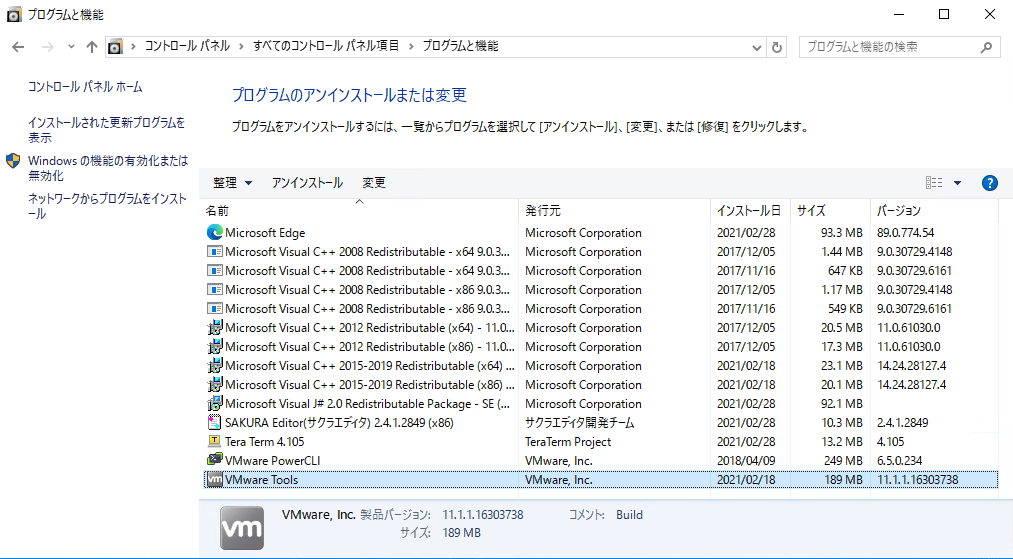Open help with the blue question mark
The height and width of the screenshot is (559, 1013).
tap(989, 183)
